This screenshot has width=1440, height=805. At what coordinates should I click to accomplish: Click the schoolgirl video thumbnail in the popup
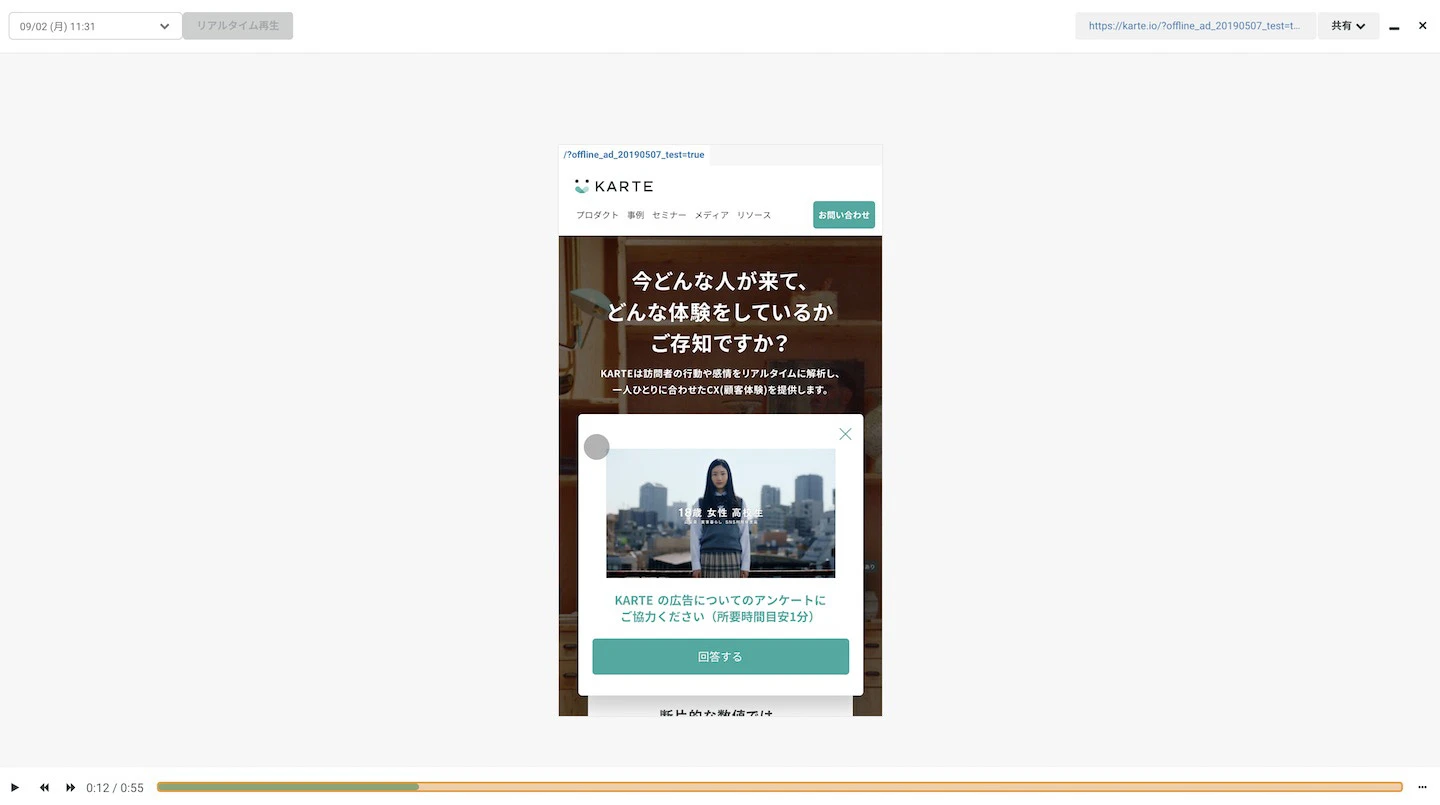pos(721,513)
